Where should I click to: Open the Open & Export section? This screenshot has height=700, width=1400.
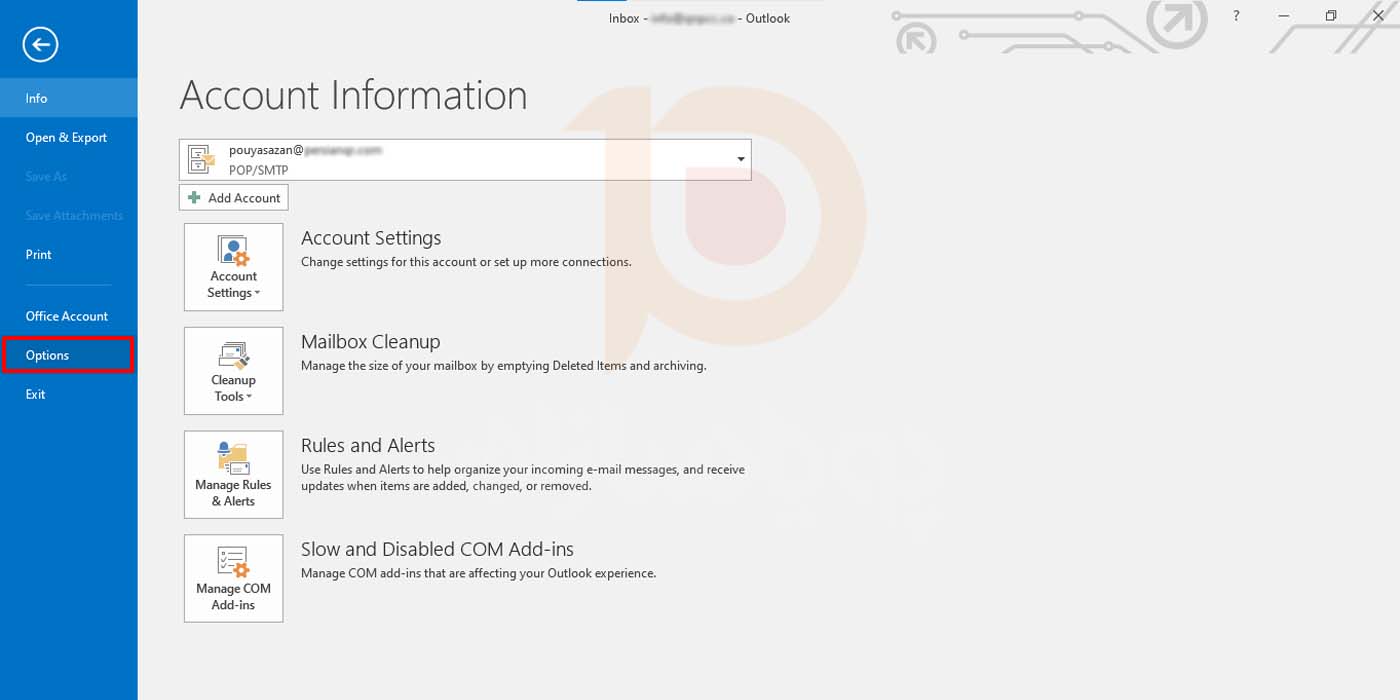(66, 138)
